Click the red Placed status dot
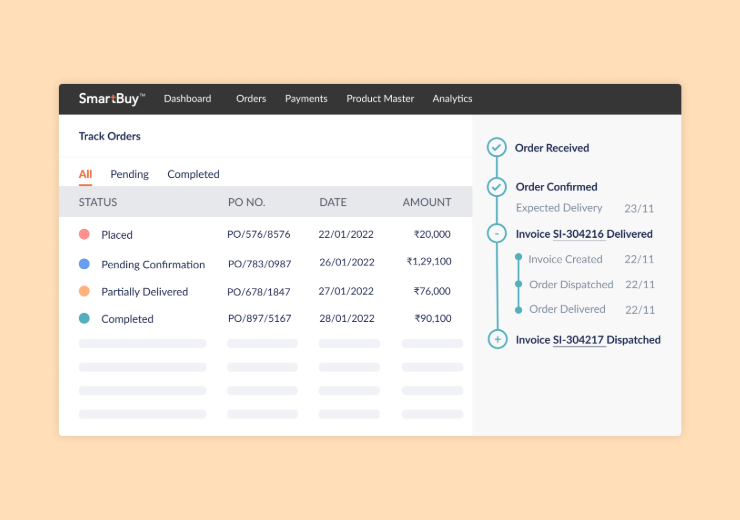Image resolution: width=740 pixels, height=520 pixels. click(x=84, y=234)
